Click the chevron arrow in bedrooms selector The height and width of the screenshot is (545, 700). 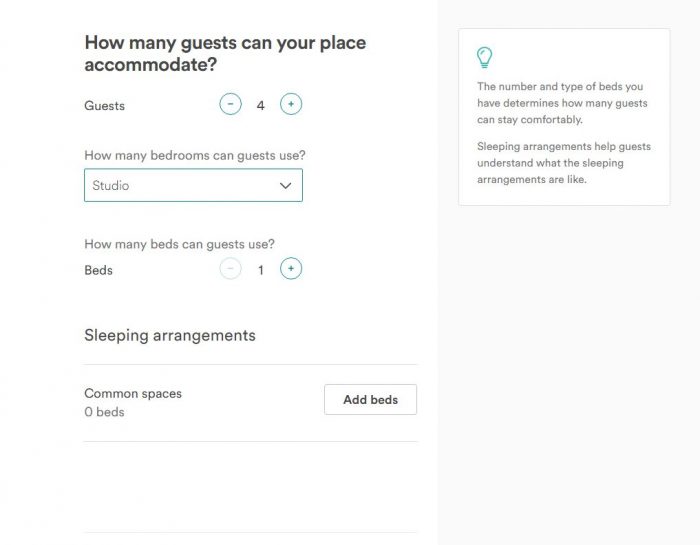[x=285, y=186]
